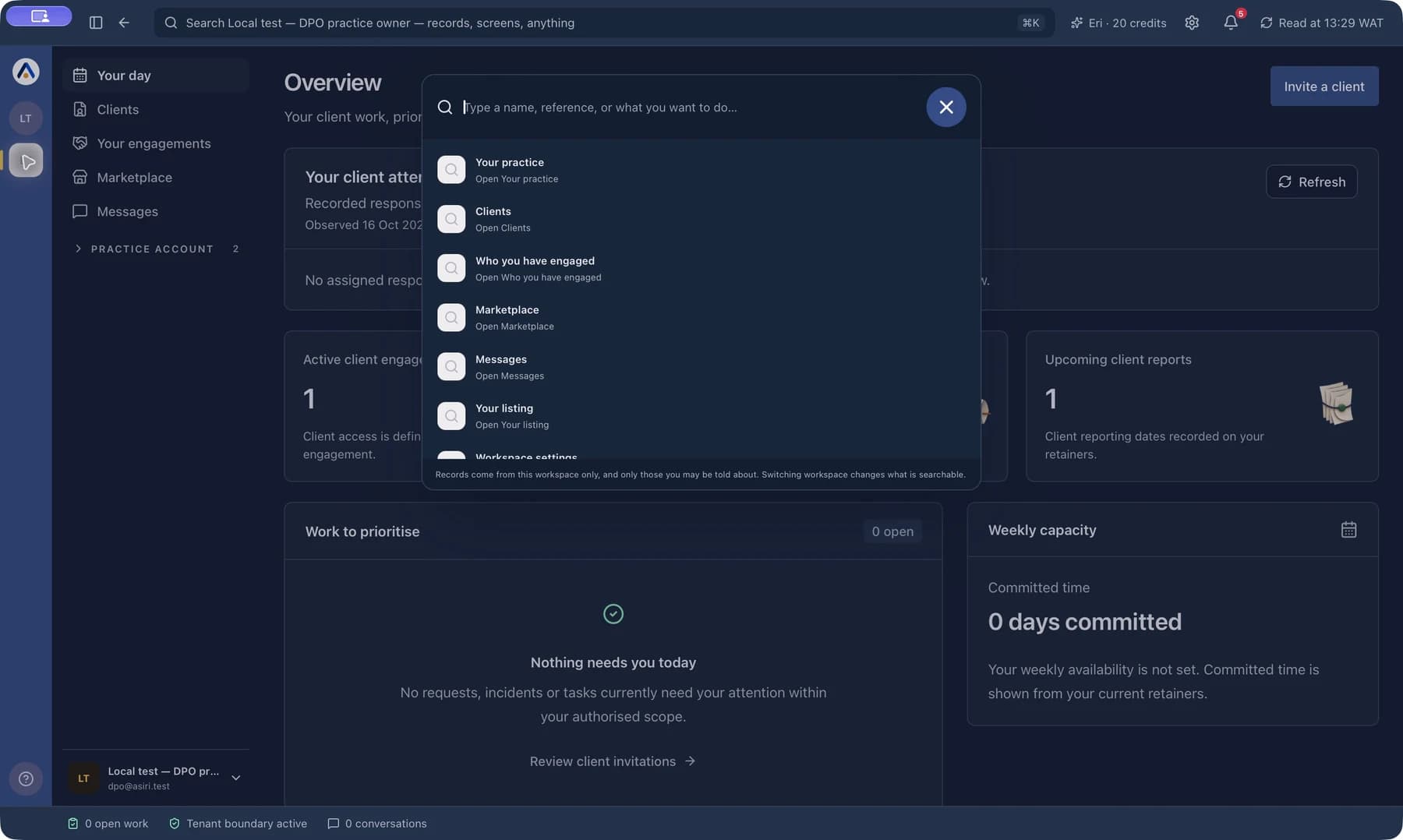This screenshot has height=840, width=1403.
Task: Click the "Nothing needs you today" heading
Action: click(613, 662)
